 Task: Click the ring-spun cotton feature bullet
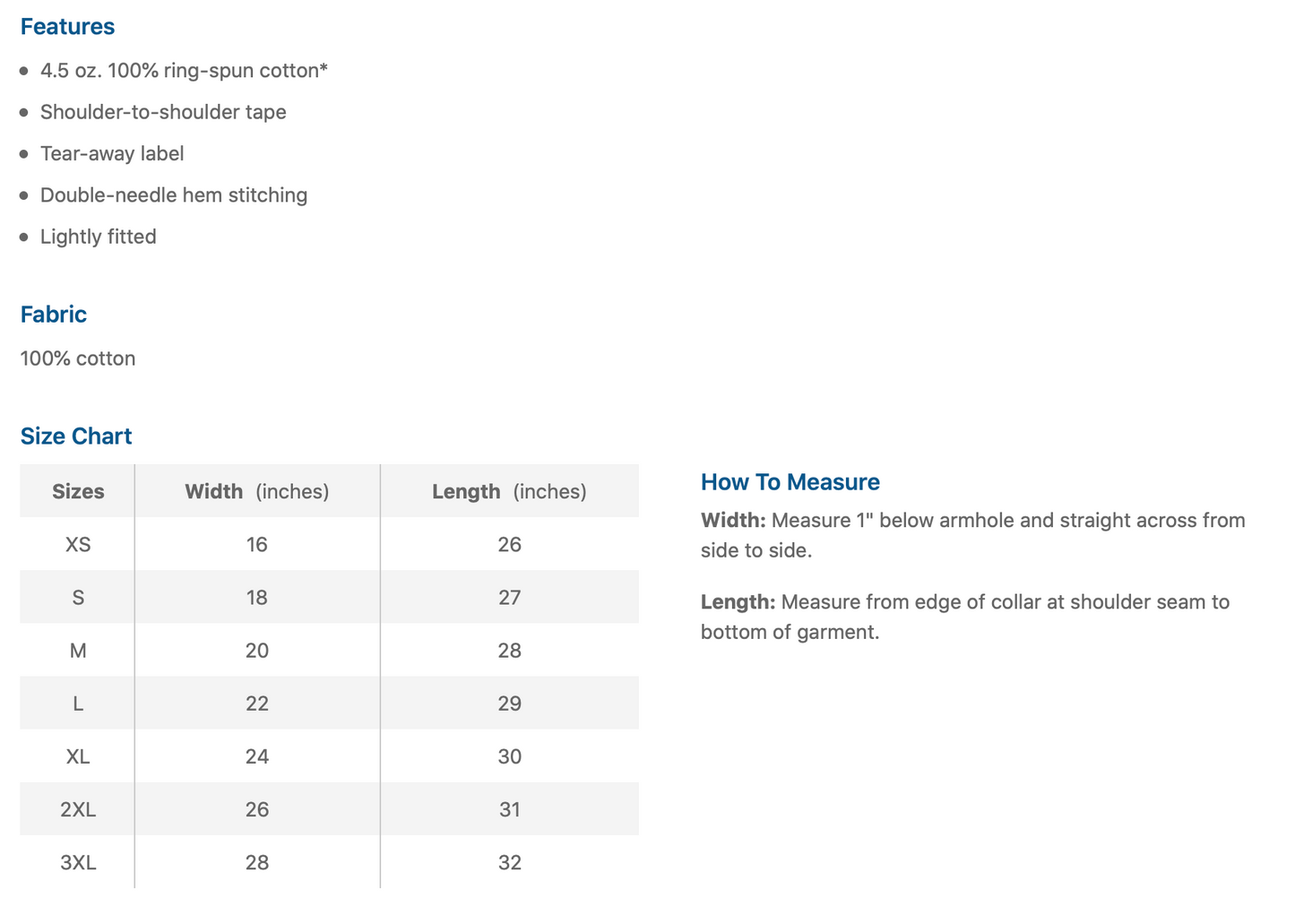coord(184,71)
